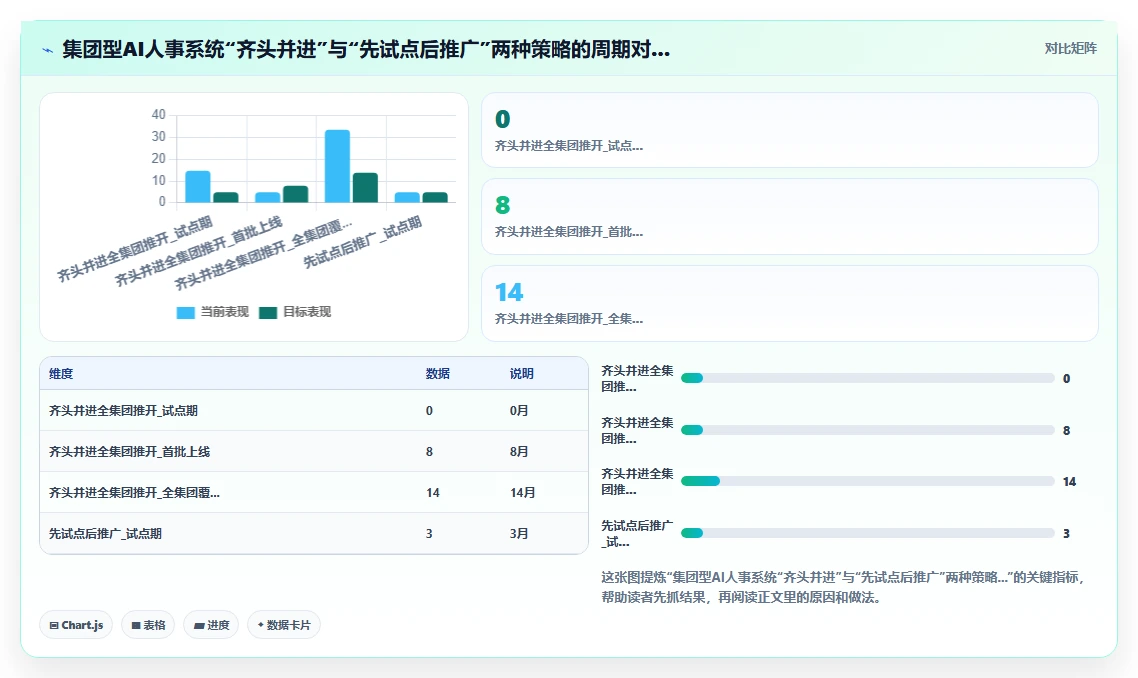The image size is (1138, 678).
Task: Click the Chart.js tag icon
Action: [x=54, y=625]
